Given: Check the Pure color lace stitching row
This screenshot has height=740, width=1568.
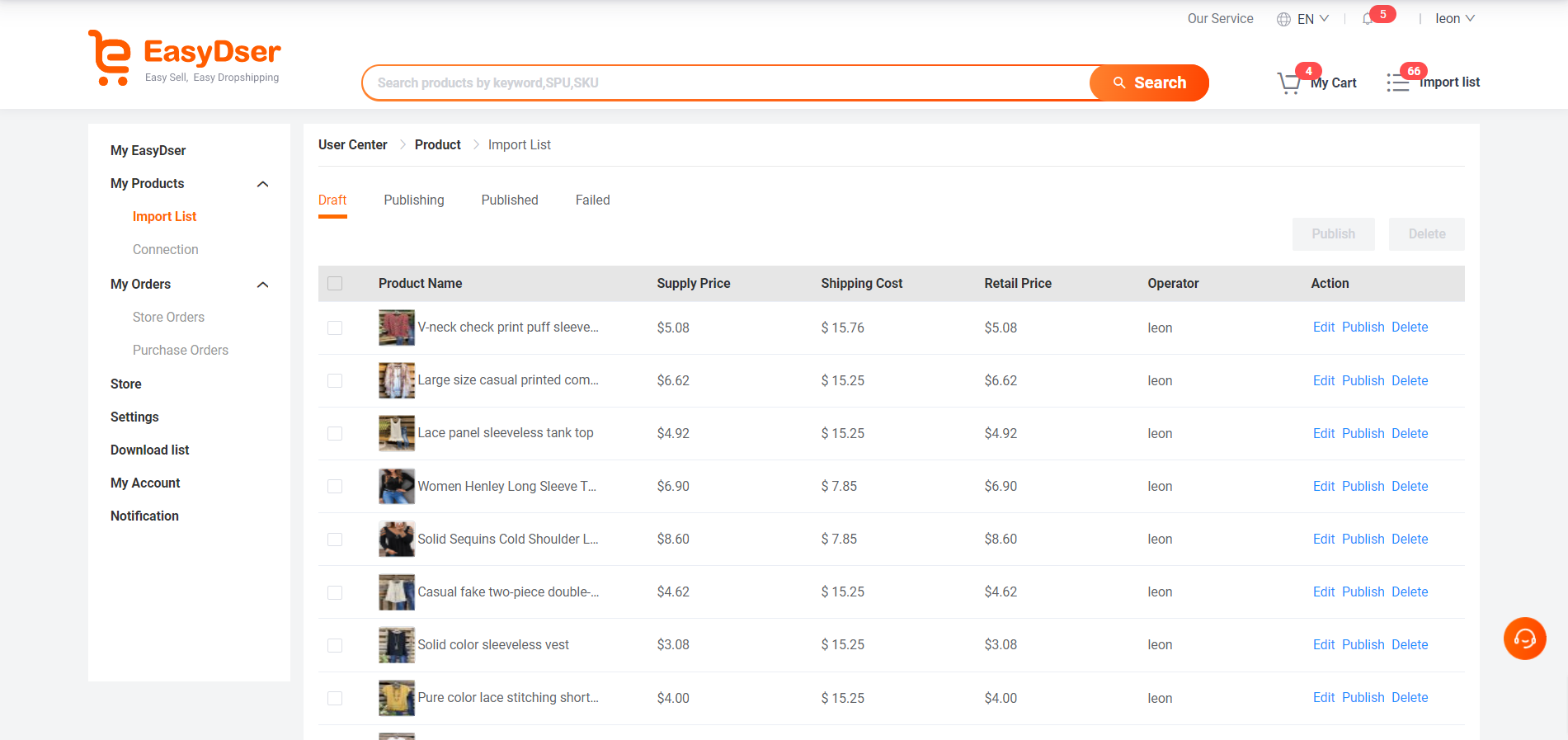Looking at the screenshot, I should [335, 698].
